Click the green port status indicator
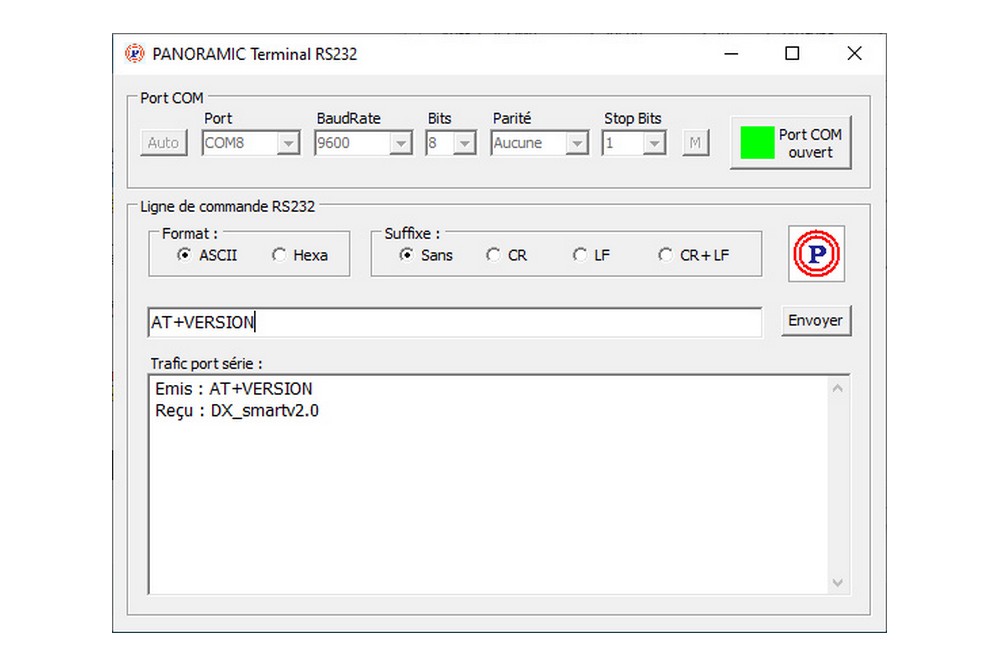 (x=757, y=143)
